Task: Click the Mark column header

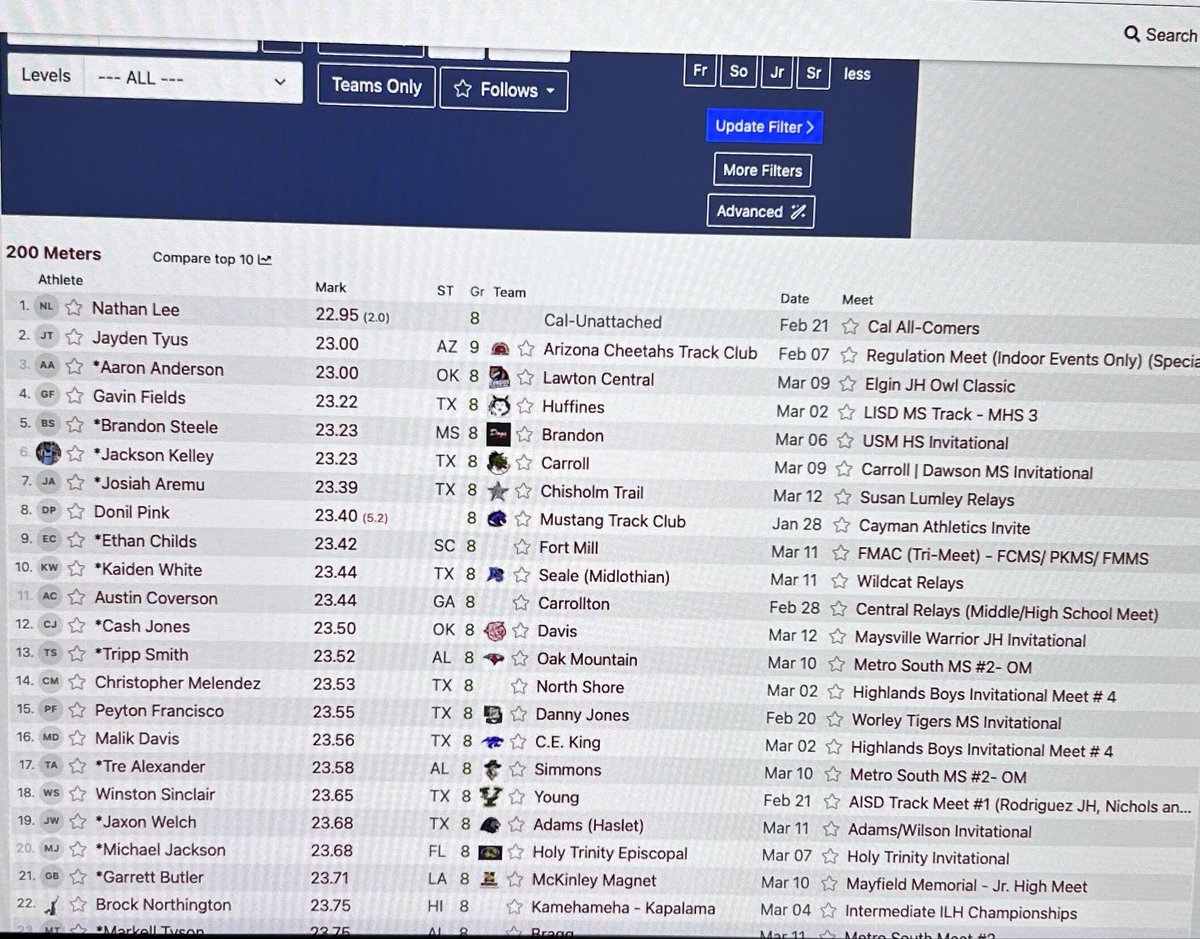Action: pyautogui.click(x=330, y=286)
